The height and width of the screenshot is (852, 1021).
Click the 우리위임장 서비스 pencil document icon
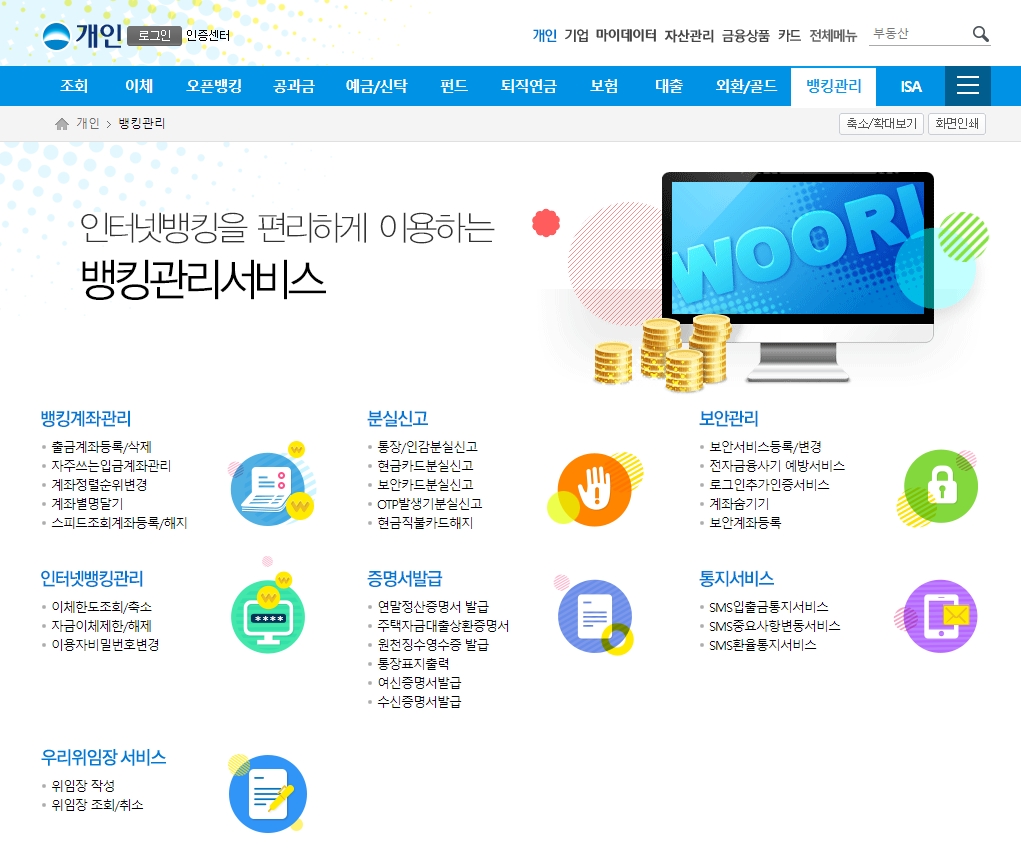[x=267, y=793]
